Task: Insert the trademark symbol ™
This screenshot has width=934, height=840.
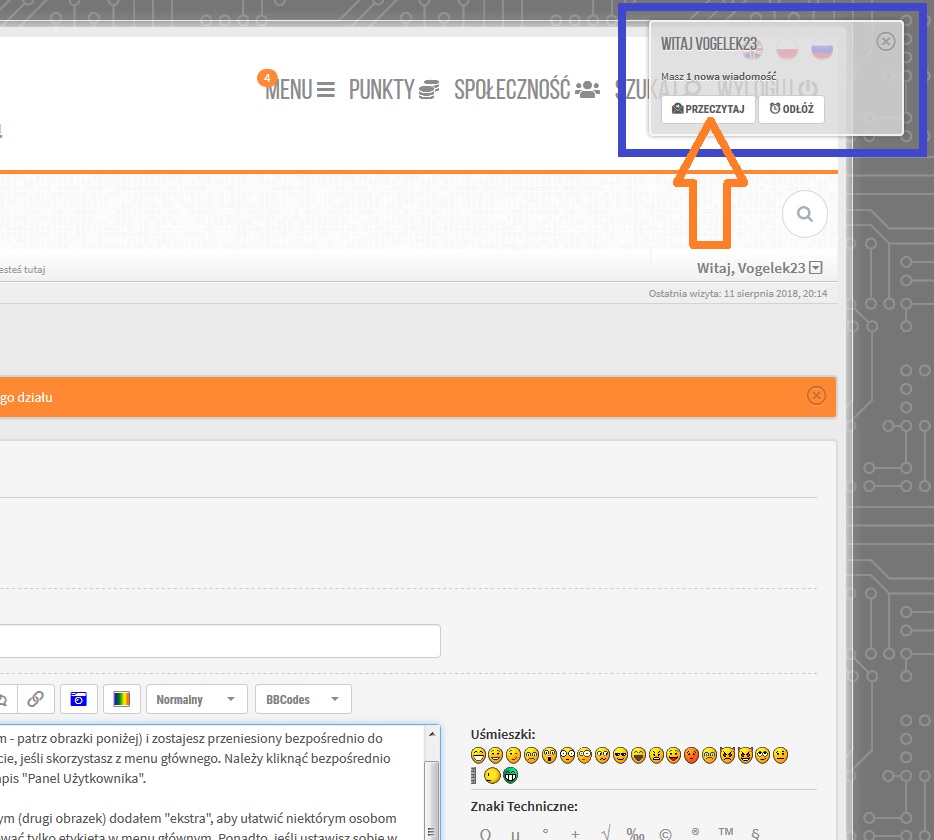Action: pyautogui.click(x=726, y=832)
